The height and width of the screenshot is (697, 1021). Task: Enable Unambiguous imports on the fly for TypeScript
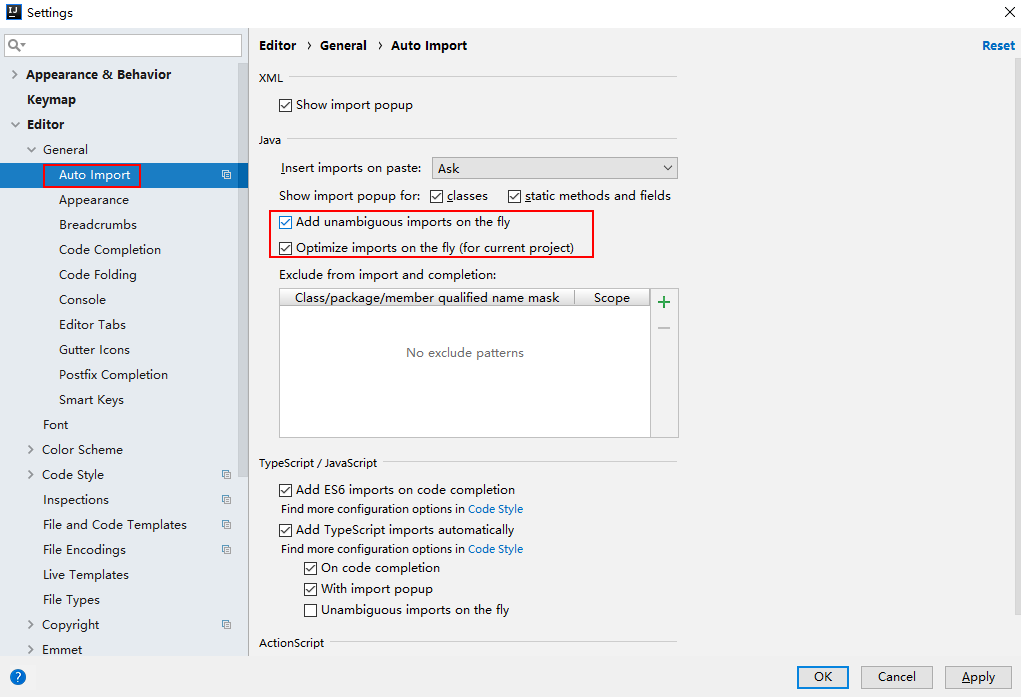pyautogui.click(x=311, y=610)
